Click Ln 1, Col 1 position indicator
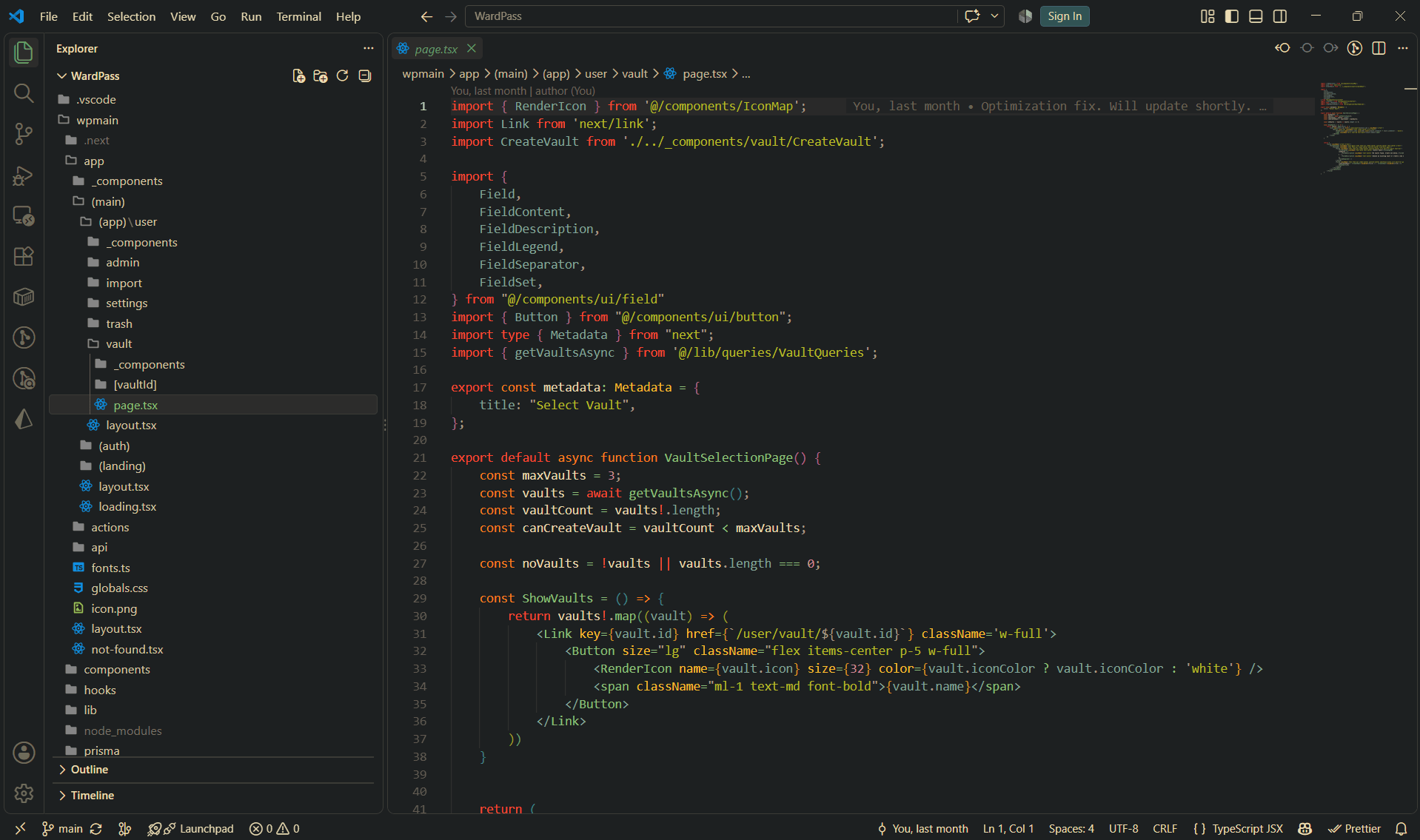 coord(1008,829)
